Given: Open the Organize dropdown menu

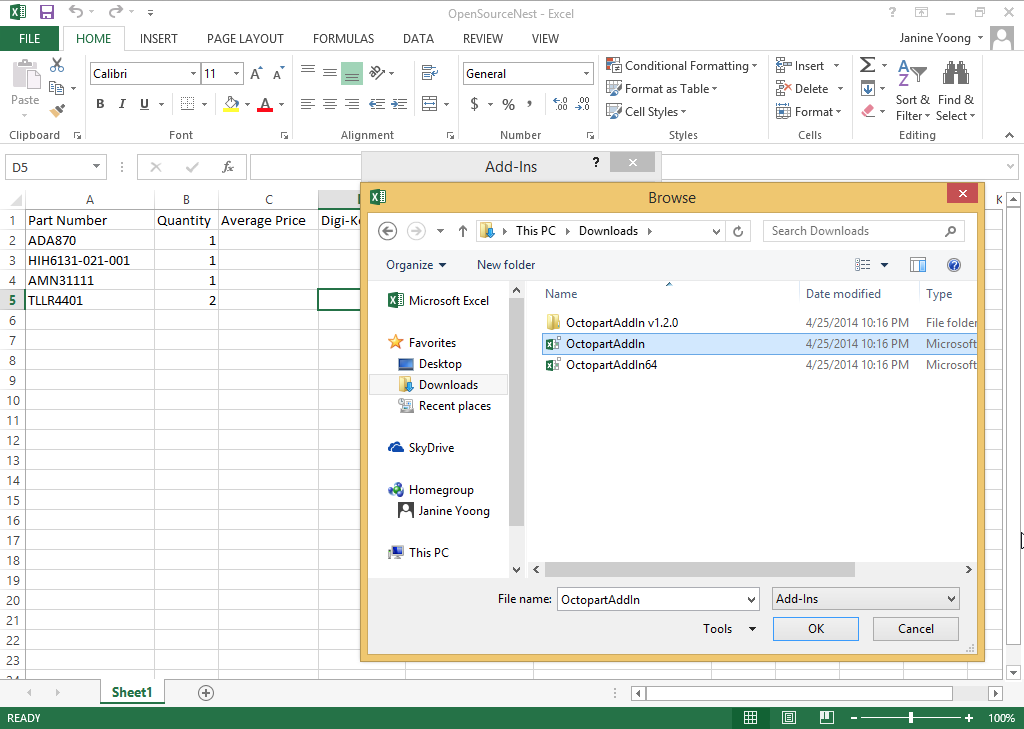Looking at the screenshot, I should point(416,265).
